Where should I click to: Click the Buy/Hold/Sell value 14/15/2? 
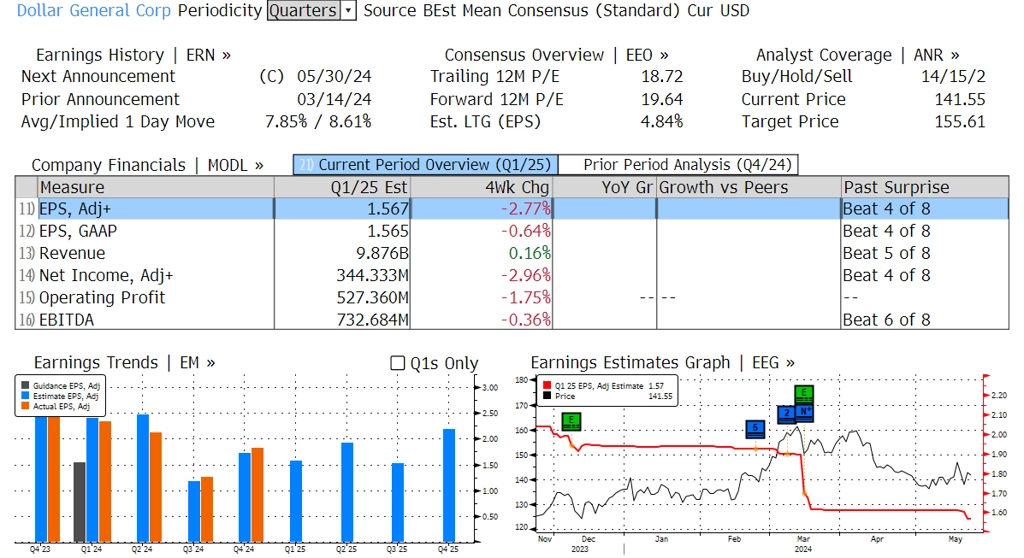pos(953,76)
